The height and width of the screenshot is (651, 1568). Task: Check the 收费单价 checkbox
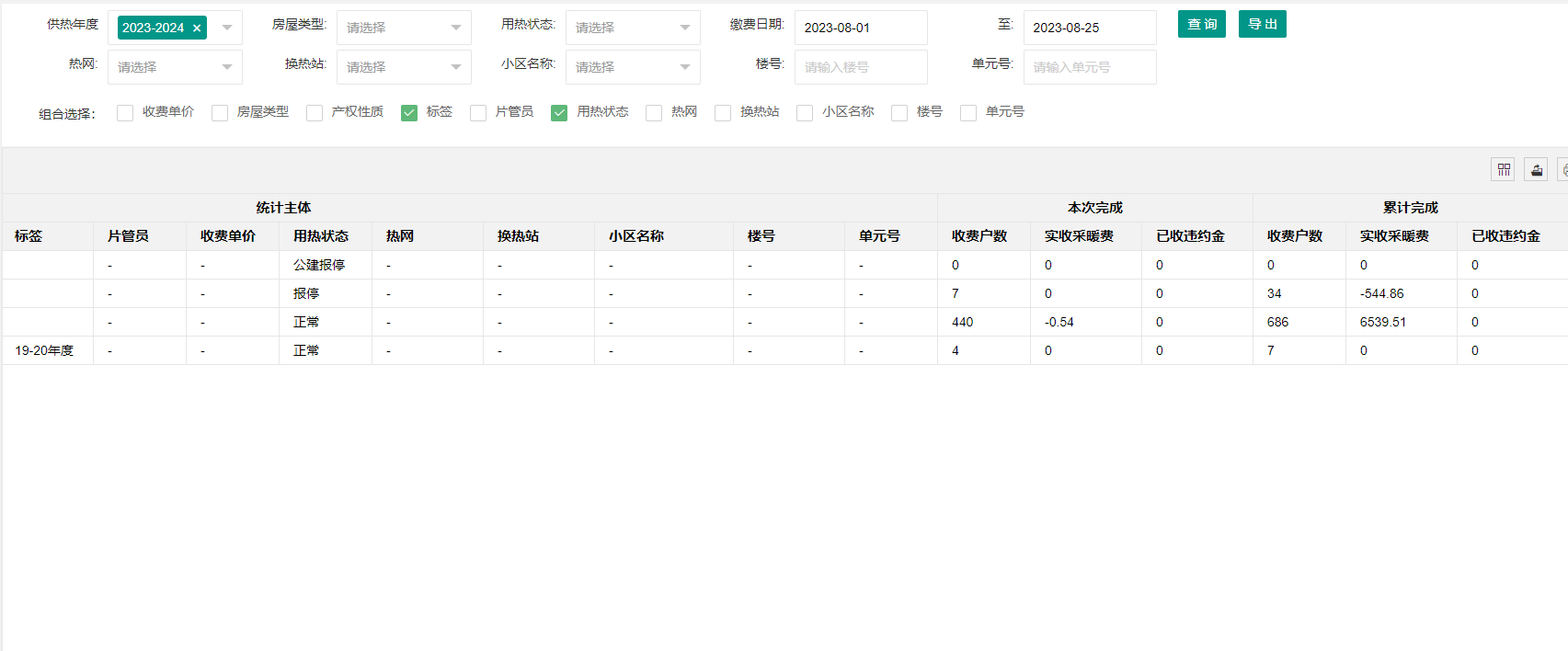tap(125, 112)
